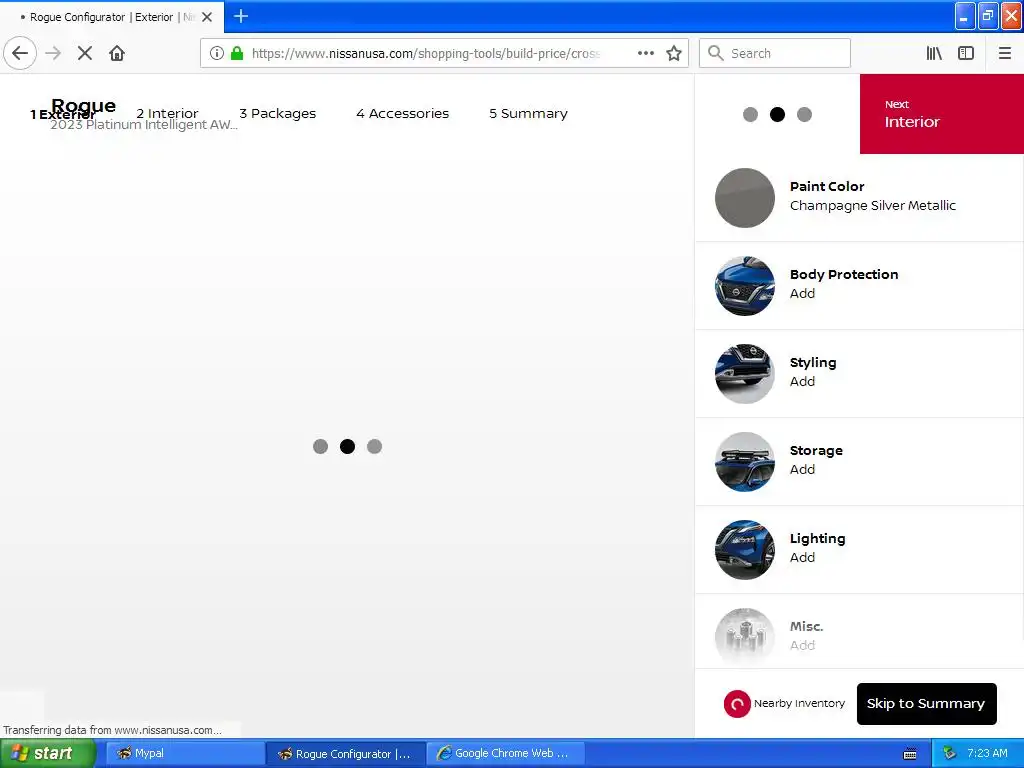Click the Body Protection thumbnail
This screenshot has height=768, width=1024.
[x=744, y=286]
